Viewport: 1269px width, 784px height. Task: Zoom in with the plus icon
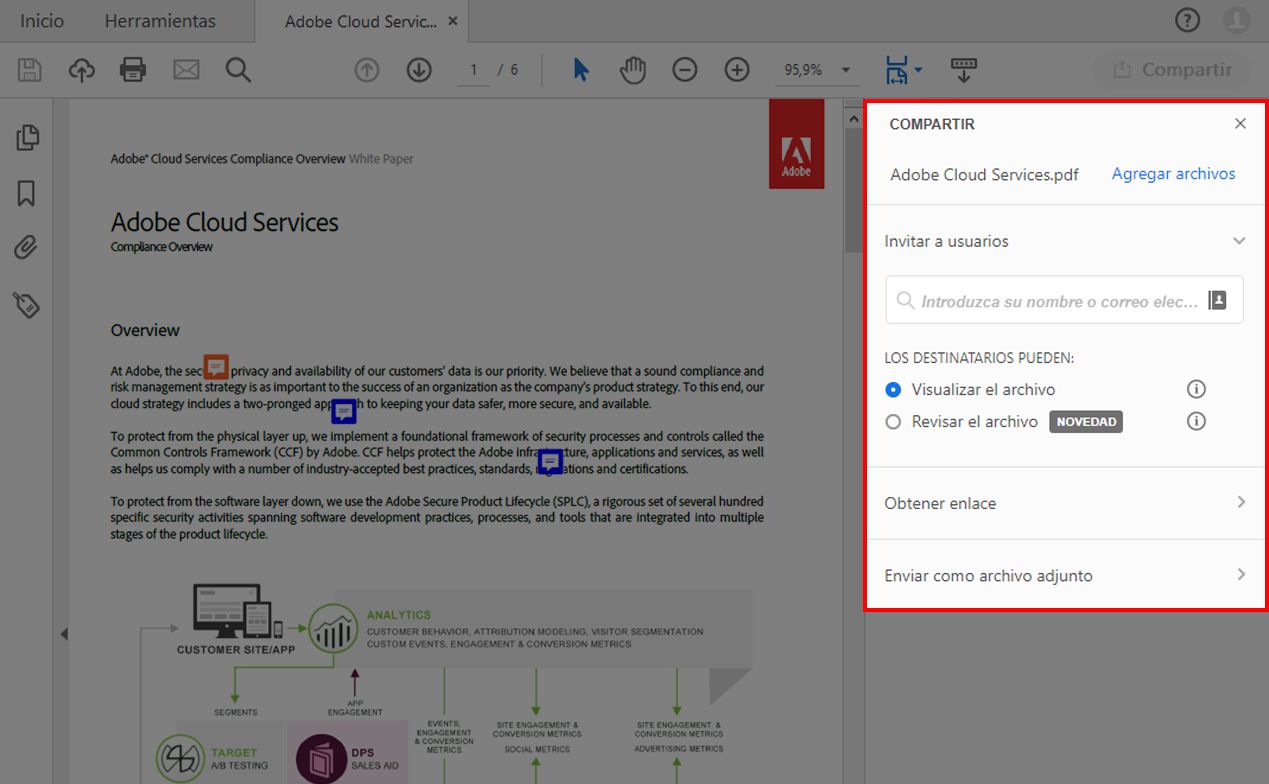click(737, 70)
